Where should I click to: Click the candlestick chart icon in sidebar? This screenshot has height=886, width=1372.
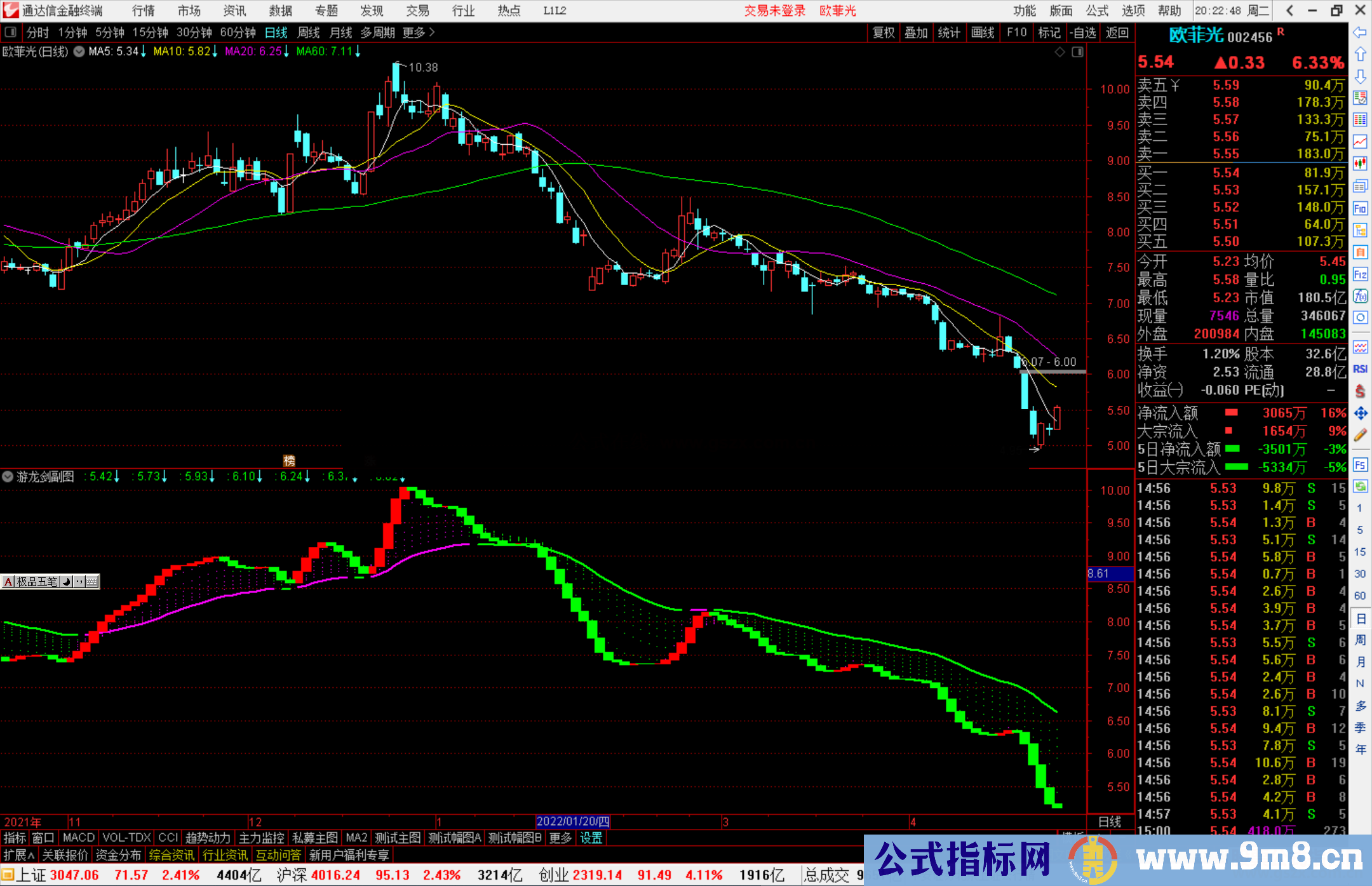pyautogui.click(x=1360, y=164)
